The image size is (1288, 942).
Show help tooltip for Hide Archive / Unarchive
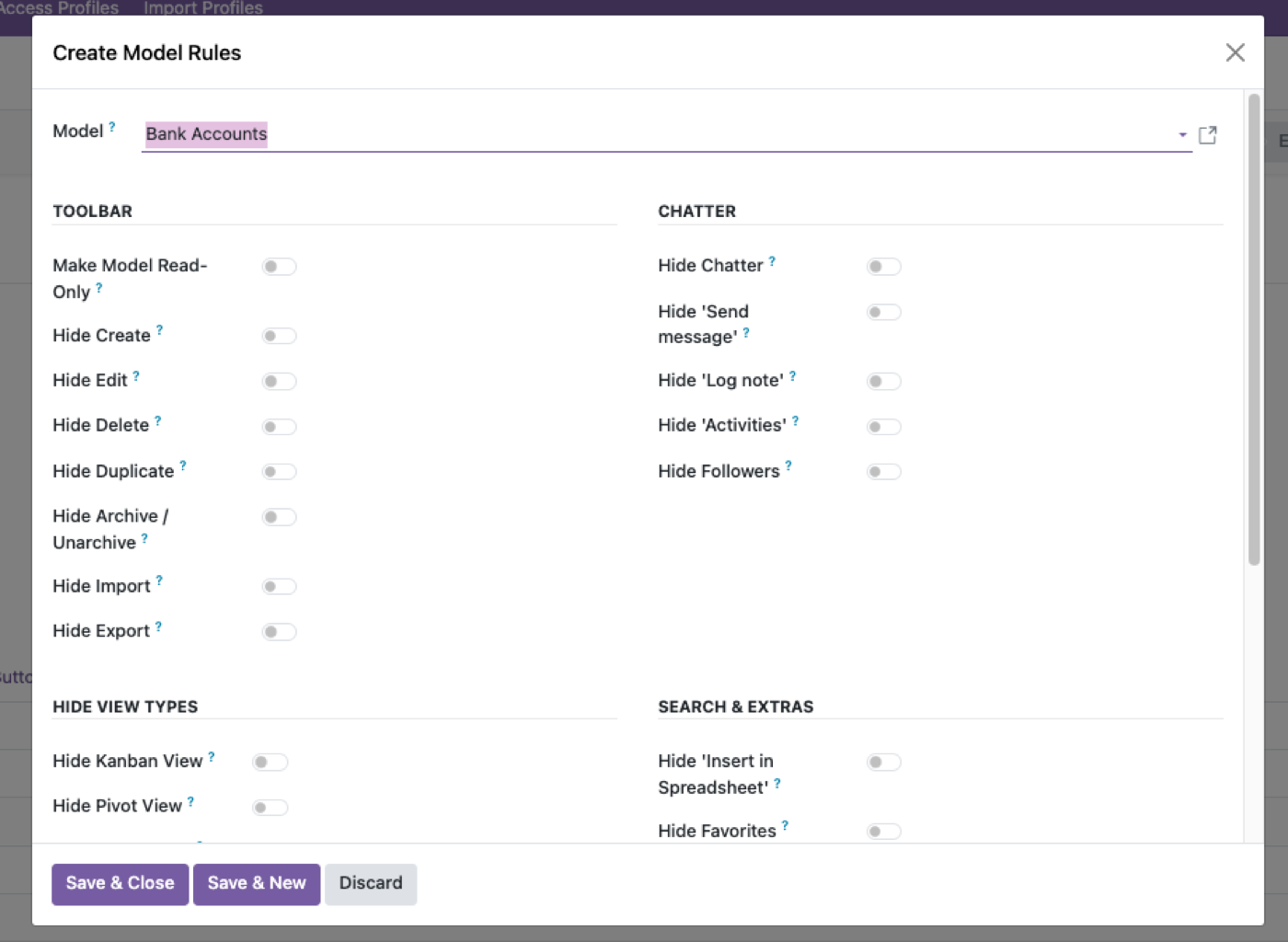point(144,538)
